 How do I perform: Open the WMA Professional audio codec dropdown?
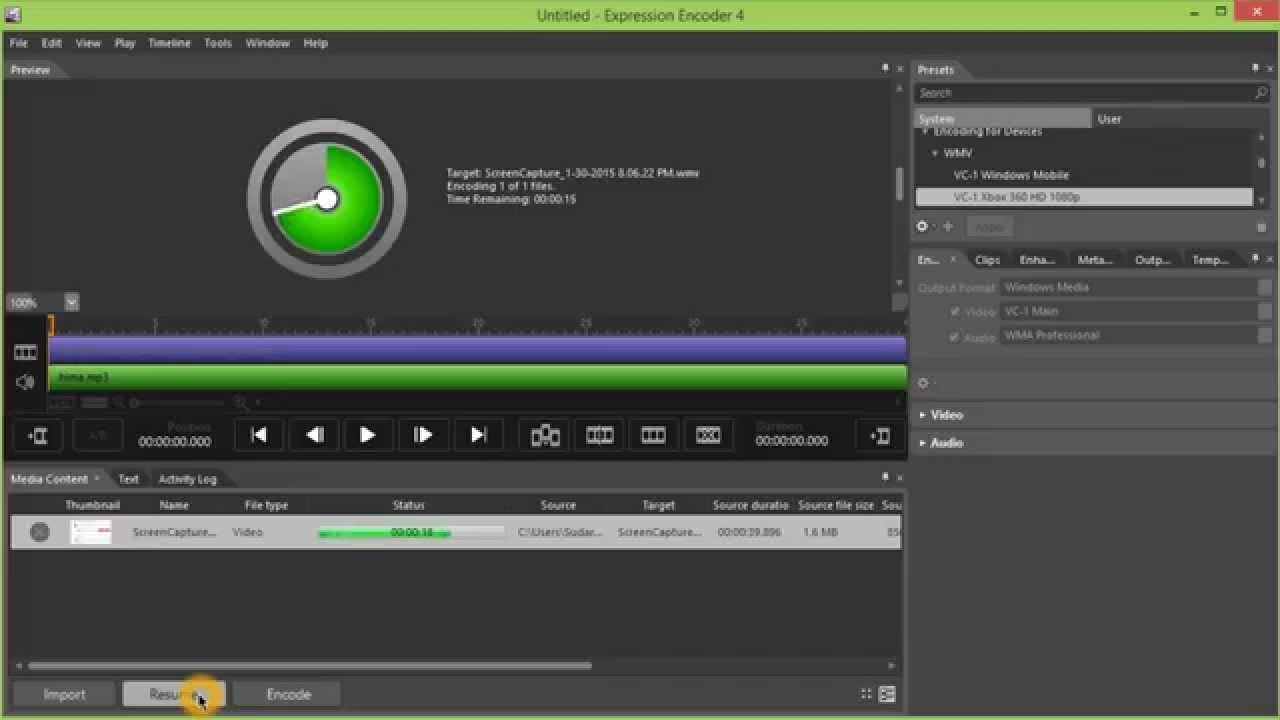click(x=1137, y=336)
